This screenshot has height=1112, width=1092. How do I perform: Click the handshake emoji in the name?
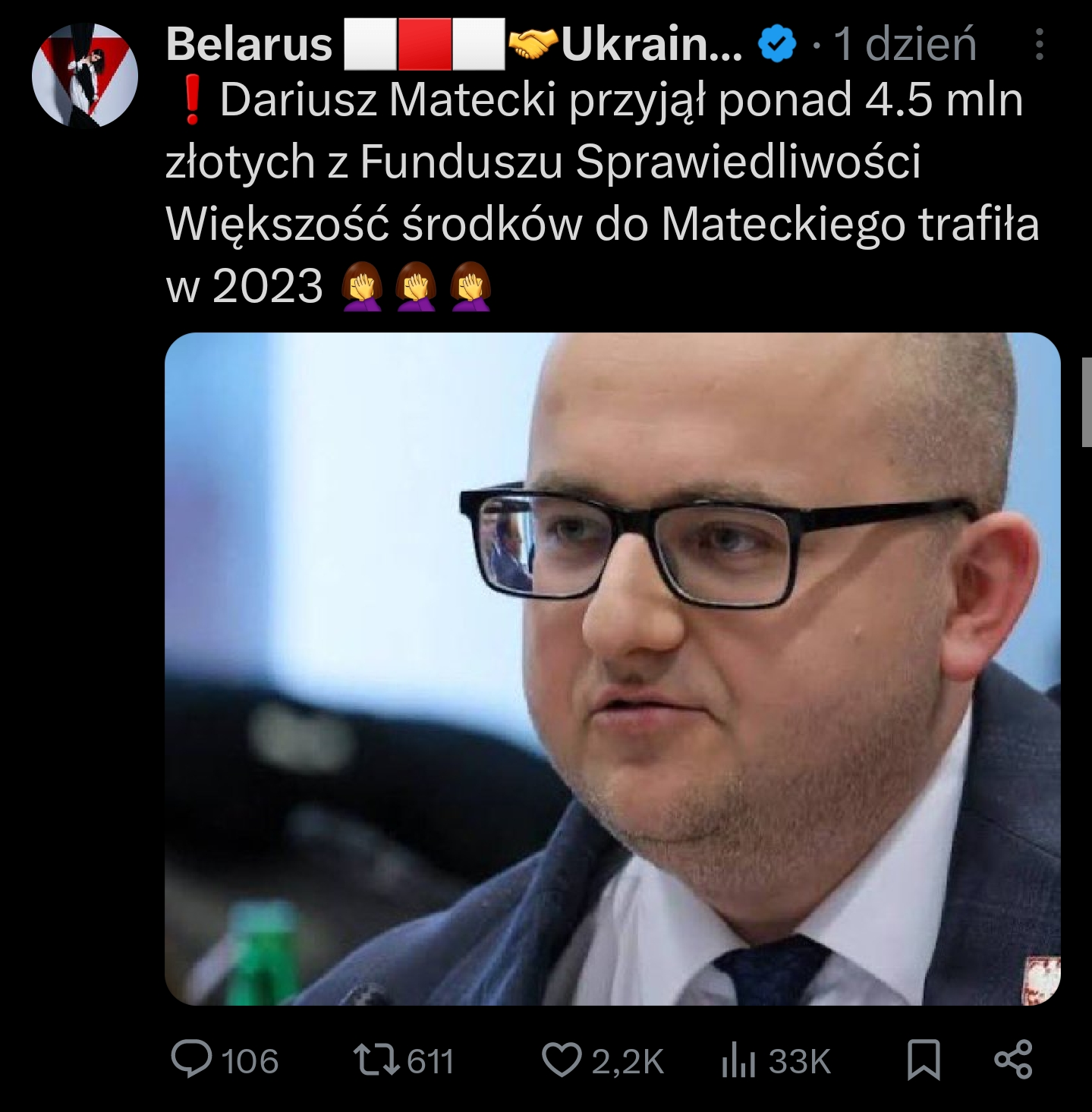[534, 45]
